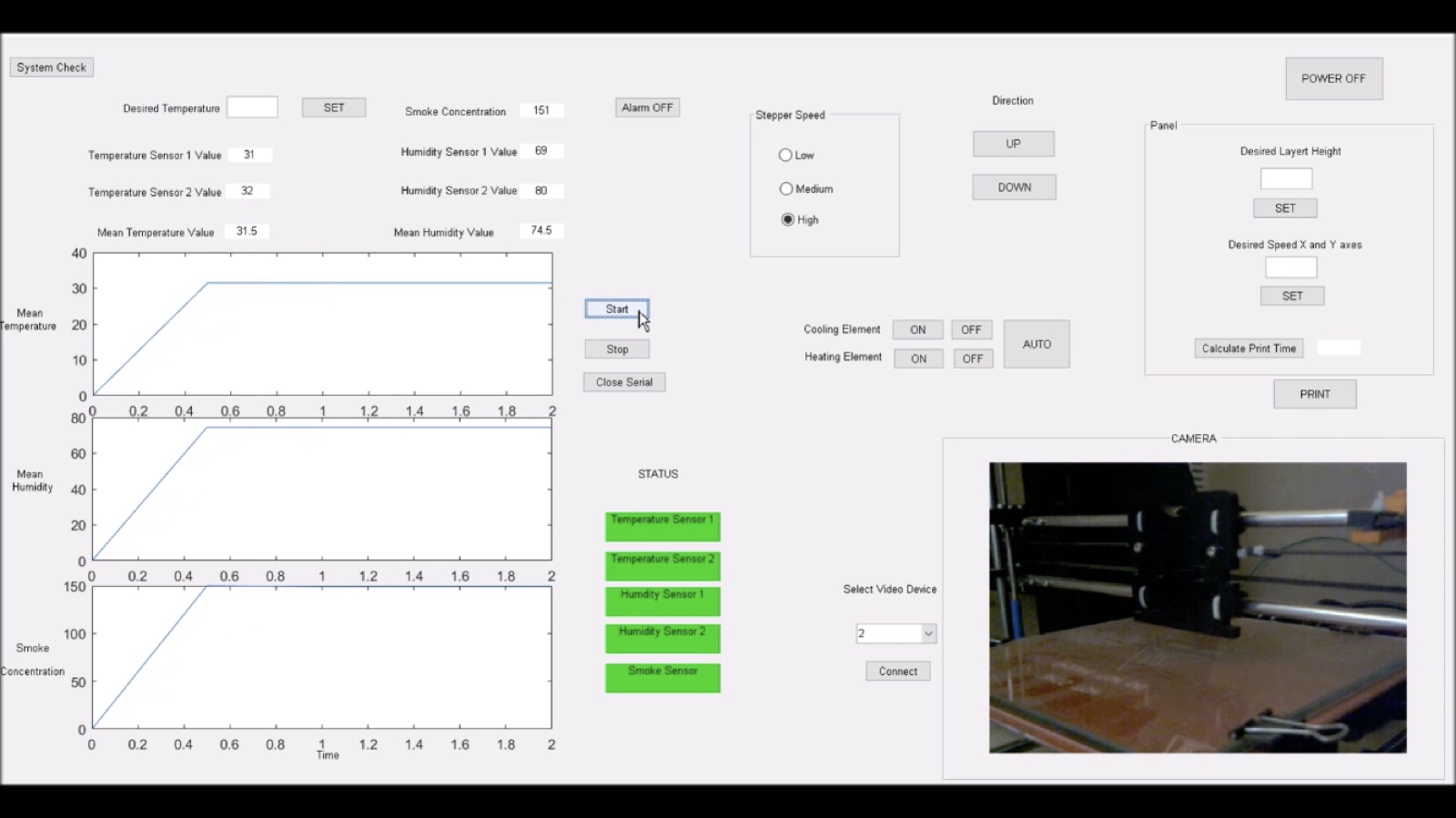The width and height of the screenshot is (1456, 818).
Task: Click the Desired Layer Height input field
Action: 1286,178
